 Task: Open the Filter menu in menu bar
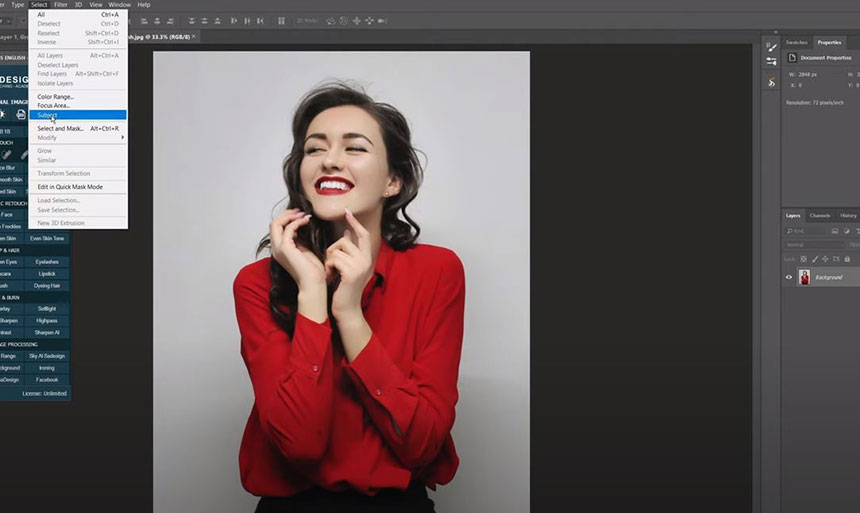pos(61,5)
